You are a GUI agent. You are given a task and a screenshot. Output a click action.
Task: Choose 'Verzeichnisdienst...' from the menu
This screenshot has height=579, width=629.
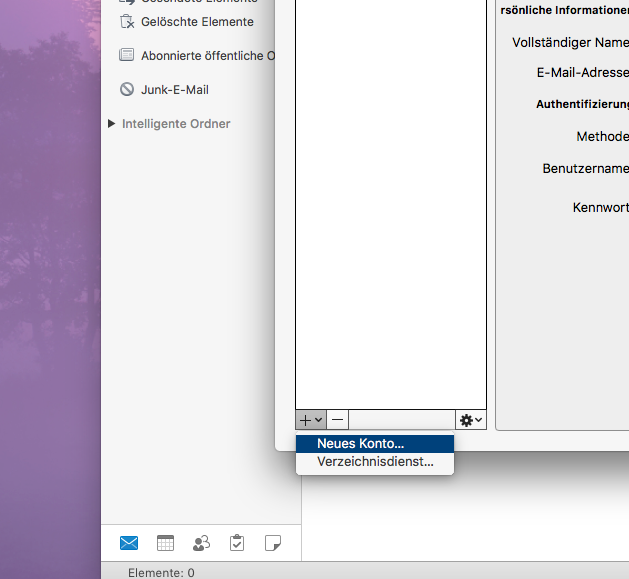(374, 462)
